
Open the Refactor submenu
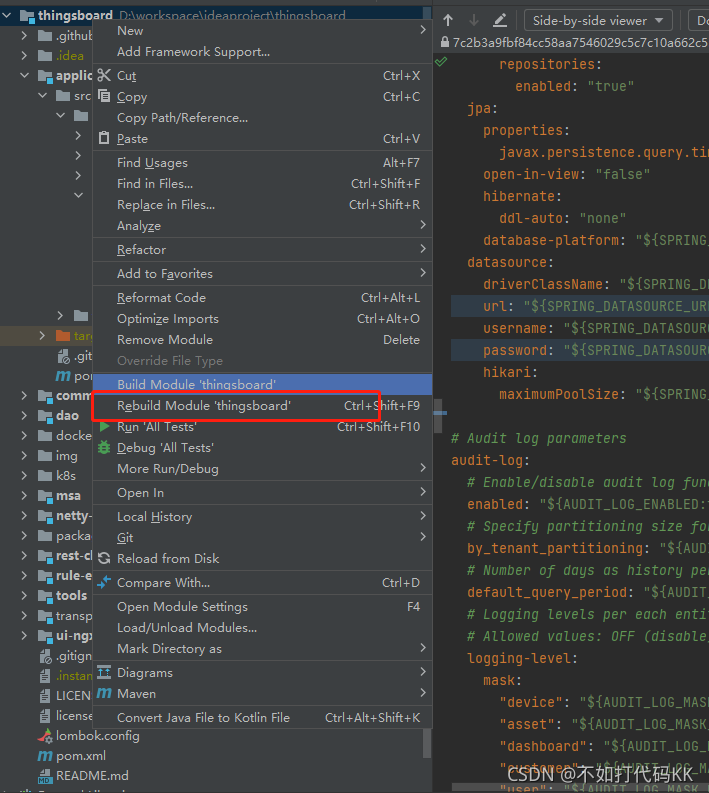coord(262,249)
